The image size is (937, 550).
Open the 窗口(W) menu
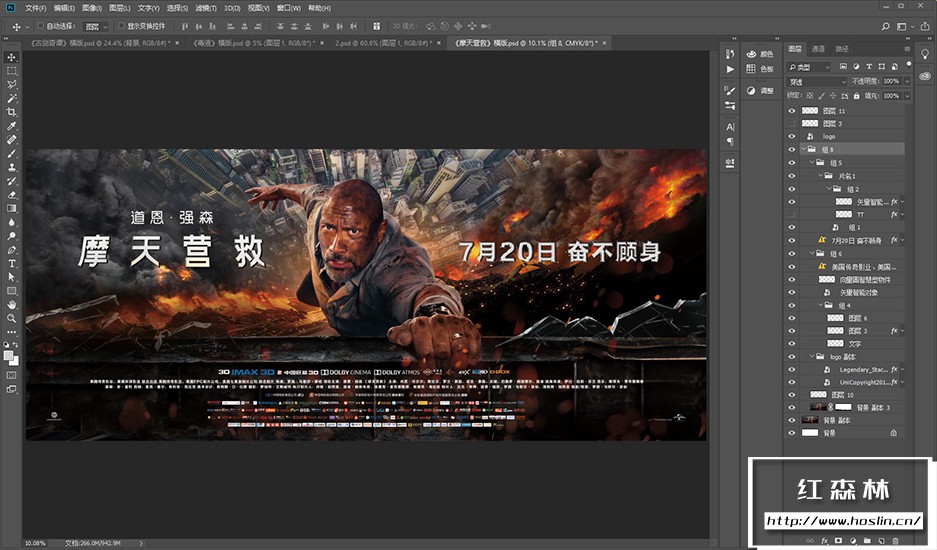click(289, 8)
